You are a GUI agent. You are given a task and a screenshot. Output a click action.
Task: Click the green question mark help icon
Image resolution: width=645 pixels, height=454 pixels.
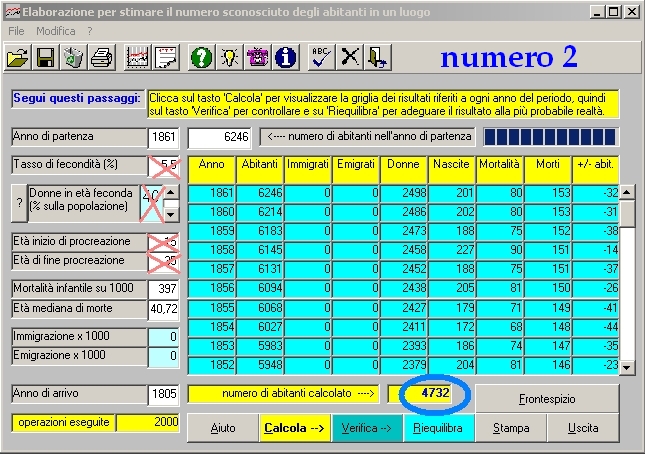click(201, 58)
